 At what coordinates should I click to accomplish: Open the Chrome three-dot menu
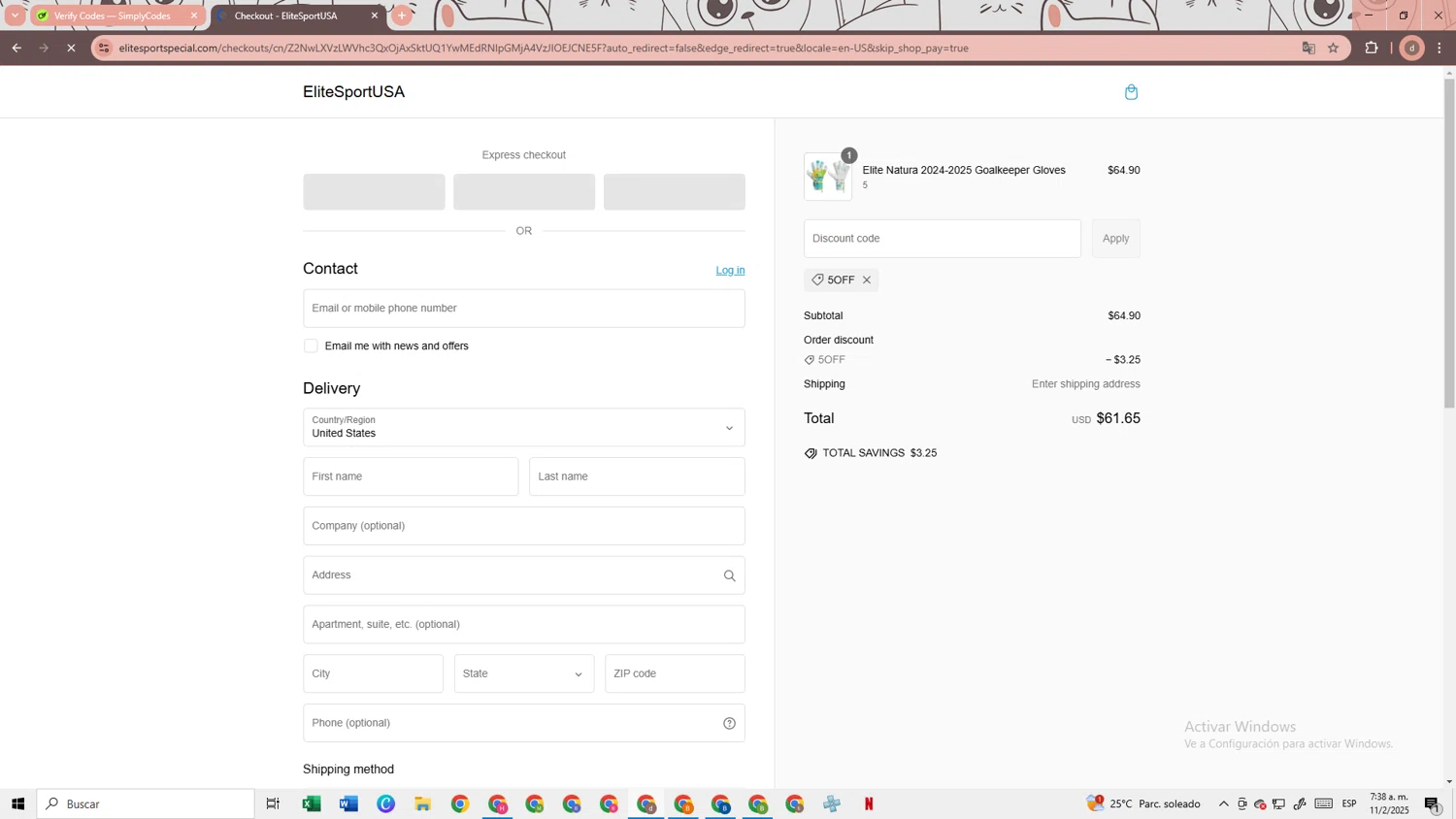click(x=1439, y=48)
